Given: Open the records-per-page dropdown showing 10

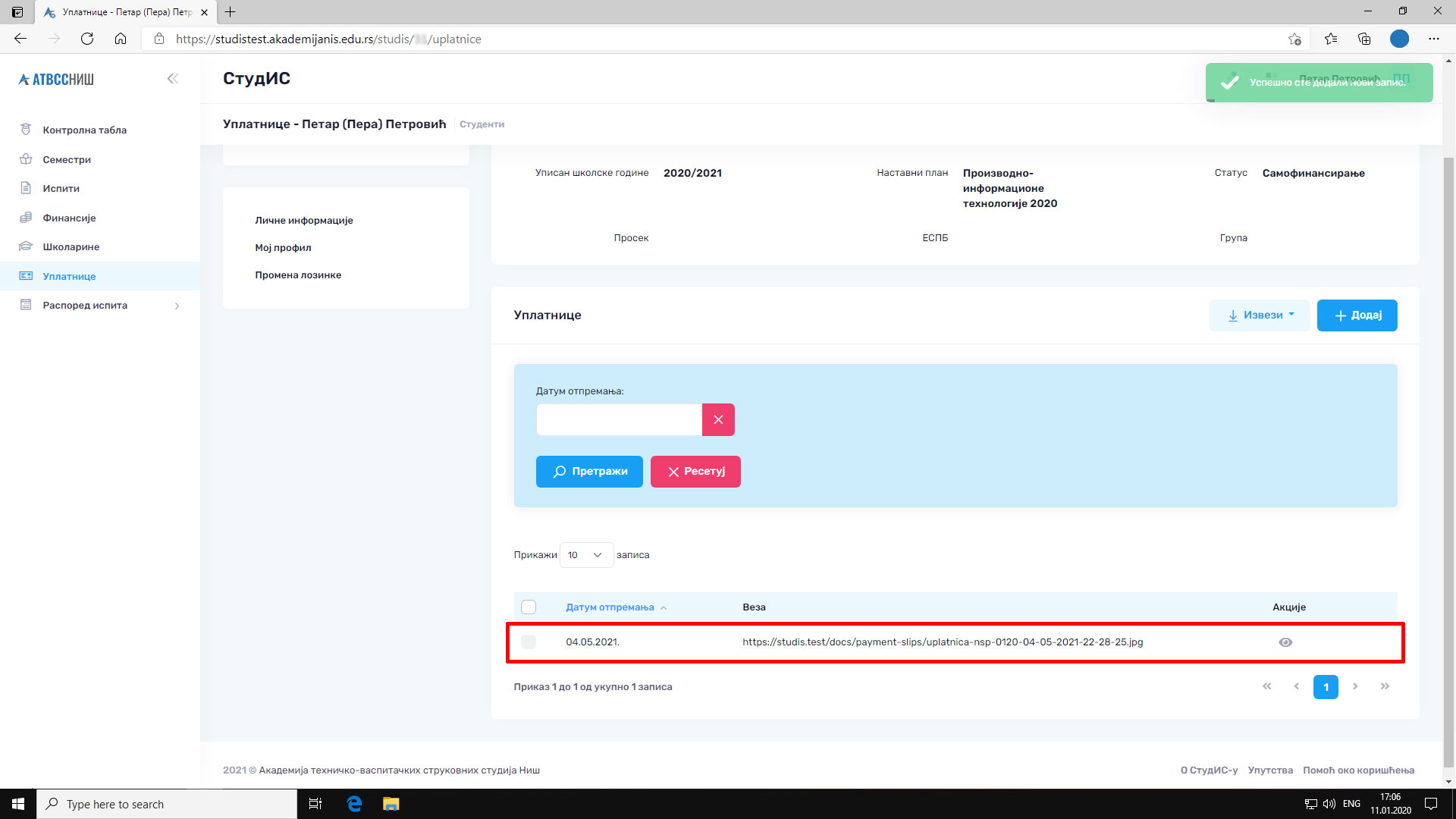Looking at the screenshot, I should pyautogui.click(x=586, y=555).
